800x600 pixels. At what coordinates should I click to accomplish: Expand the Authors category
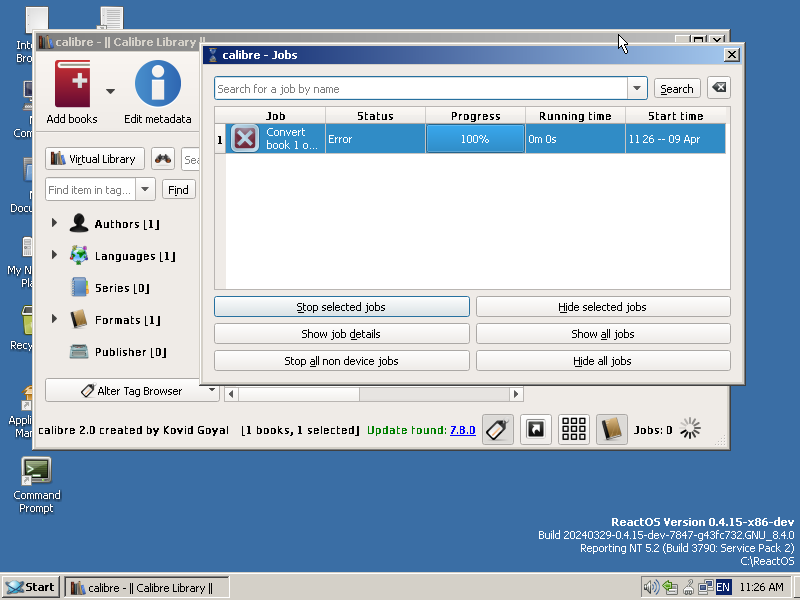pyautogui.click(x=55, y=223)
